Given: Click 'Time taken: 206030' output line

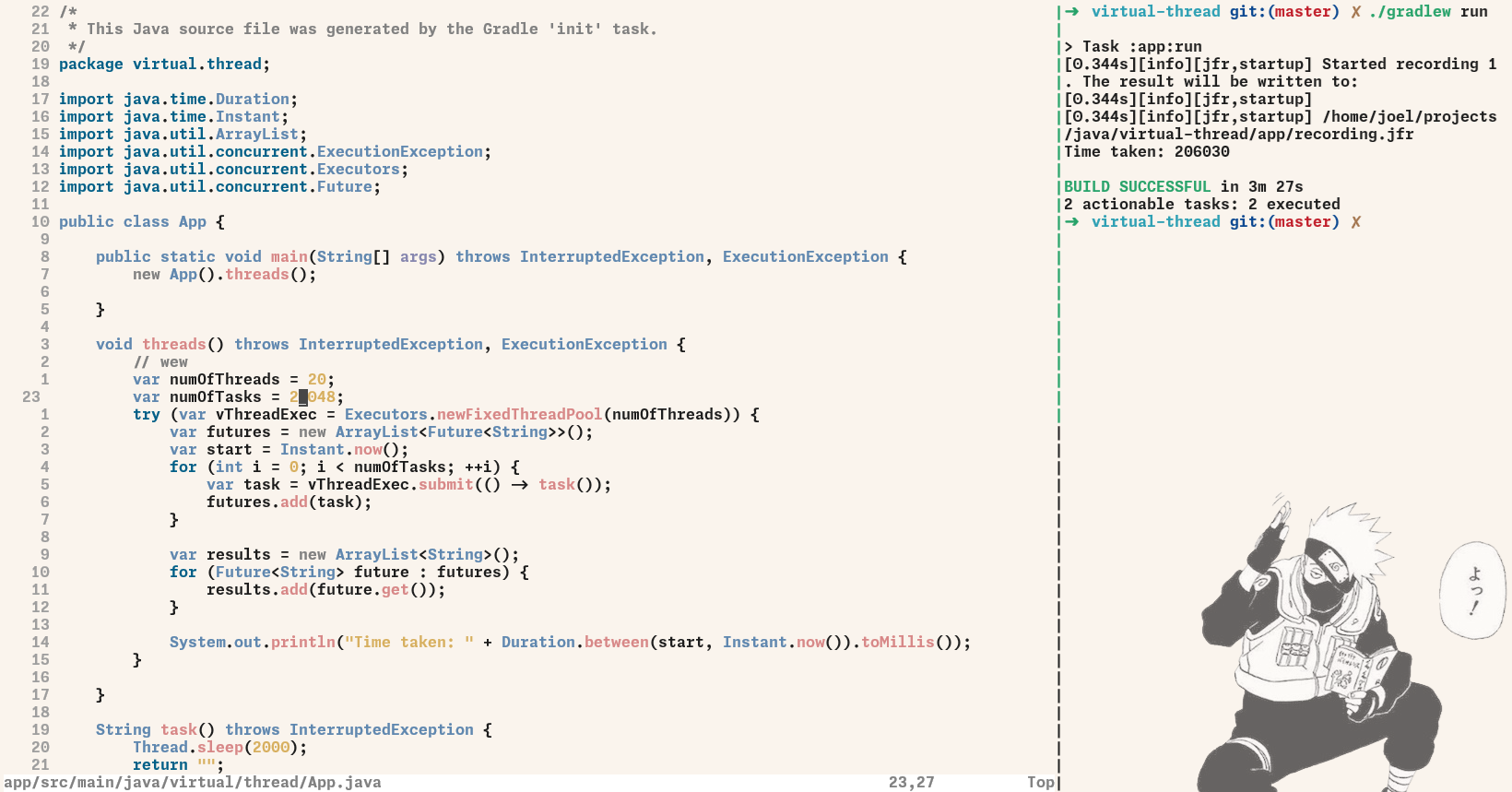Looking at the screenshot, I should pyautogui.click(x=1147, y=151).
